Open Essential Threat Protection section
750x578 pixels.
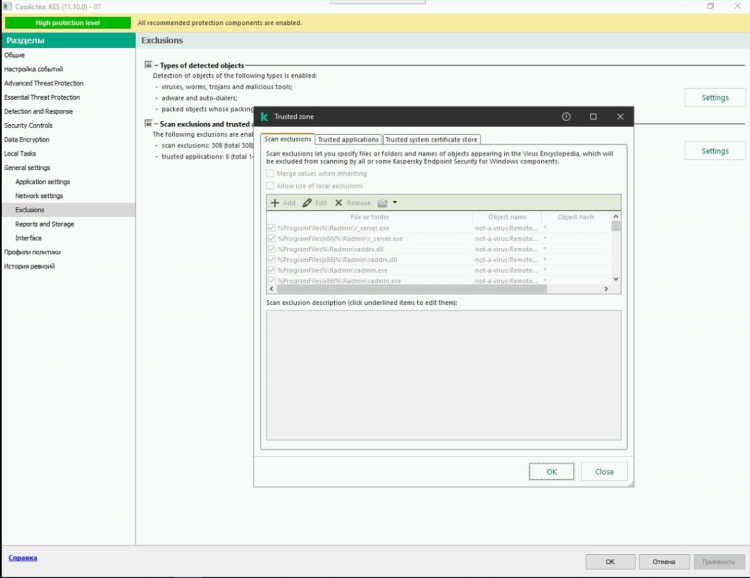pyautogui.click(x=42, y=97)
